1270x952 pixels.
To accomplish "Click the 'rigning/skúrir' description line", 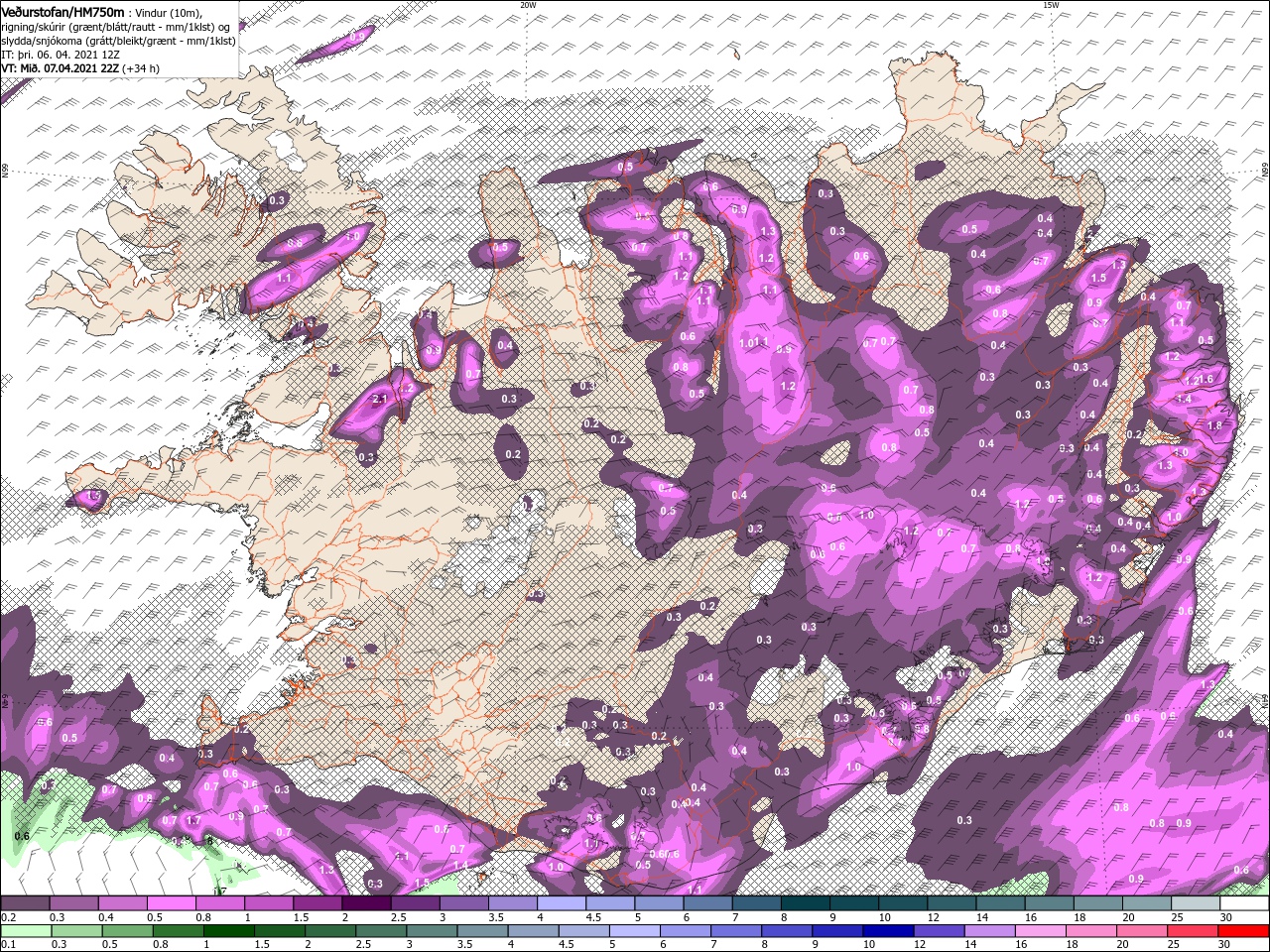I will [x=116, y=27].
